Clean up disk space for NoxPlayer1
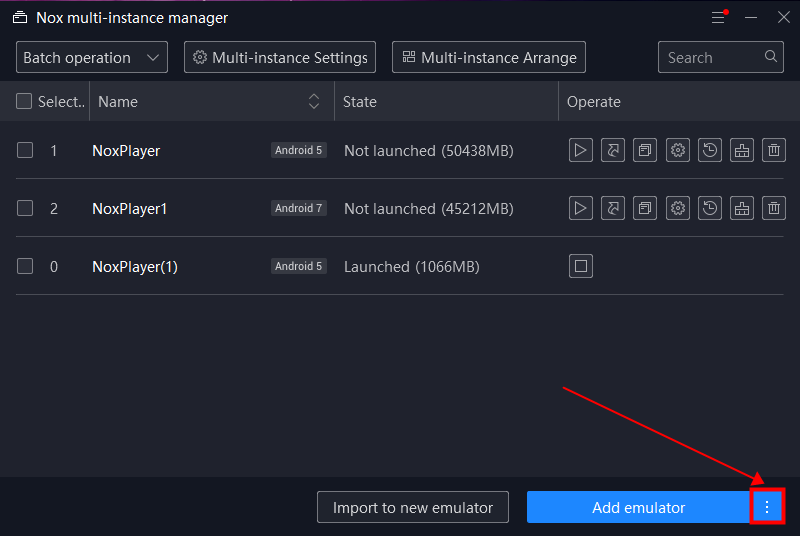Image resolution: width=800 pixels, height=536 pixels. pos(742,209)
